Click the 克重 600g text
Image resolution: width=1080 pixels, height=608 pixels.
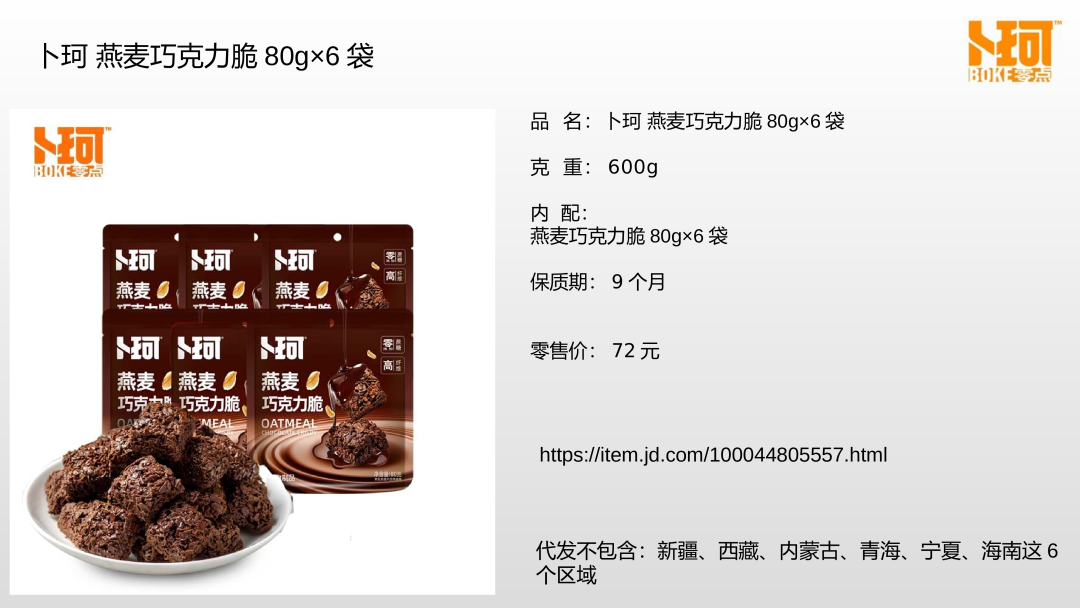pyautogui.click(x=594, y=167)
